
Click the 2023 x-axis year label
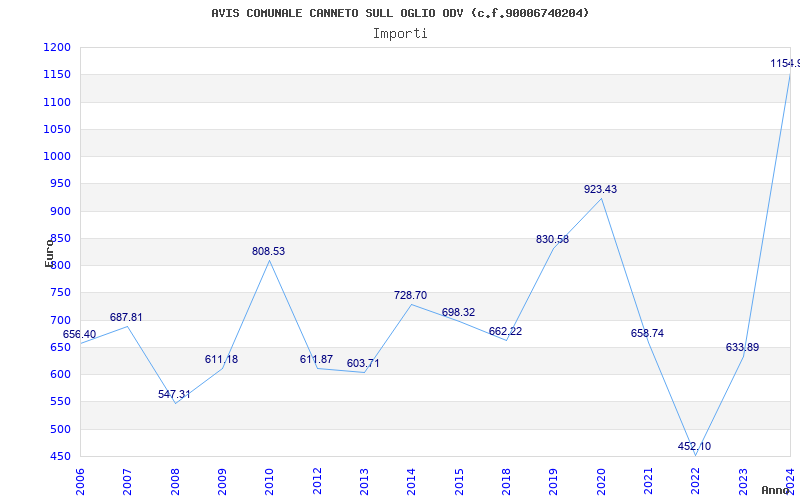pyautogui.click(x=743, y=482)
